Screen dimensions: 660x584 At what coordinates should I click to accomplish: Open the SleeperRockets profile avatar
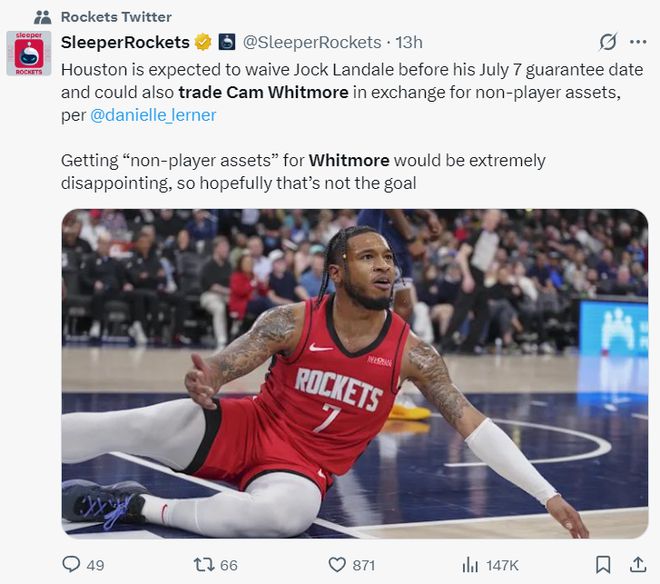click(29, 53)
